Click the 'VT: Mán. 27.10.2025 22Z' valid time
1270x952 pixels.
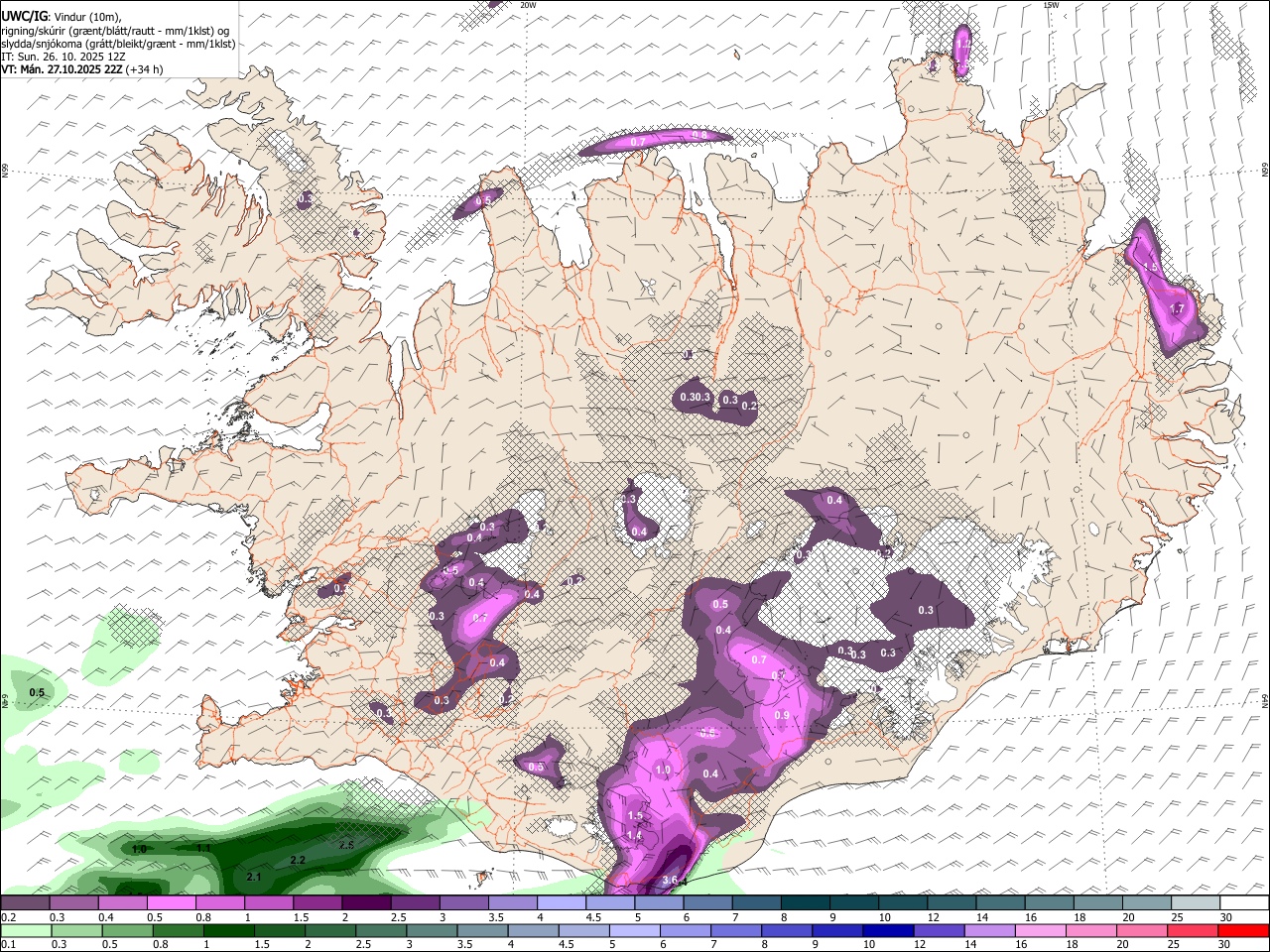click(62, 69)
